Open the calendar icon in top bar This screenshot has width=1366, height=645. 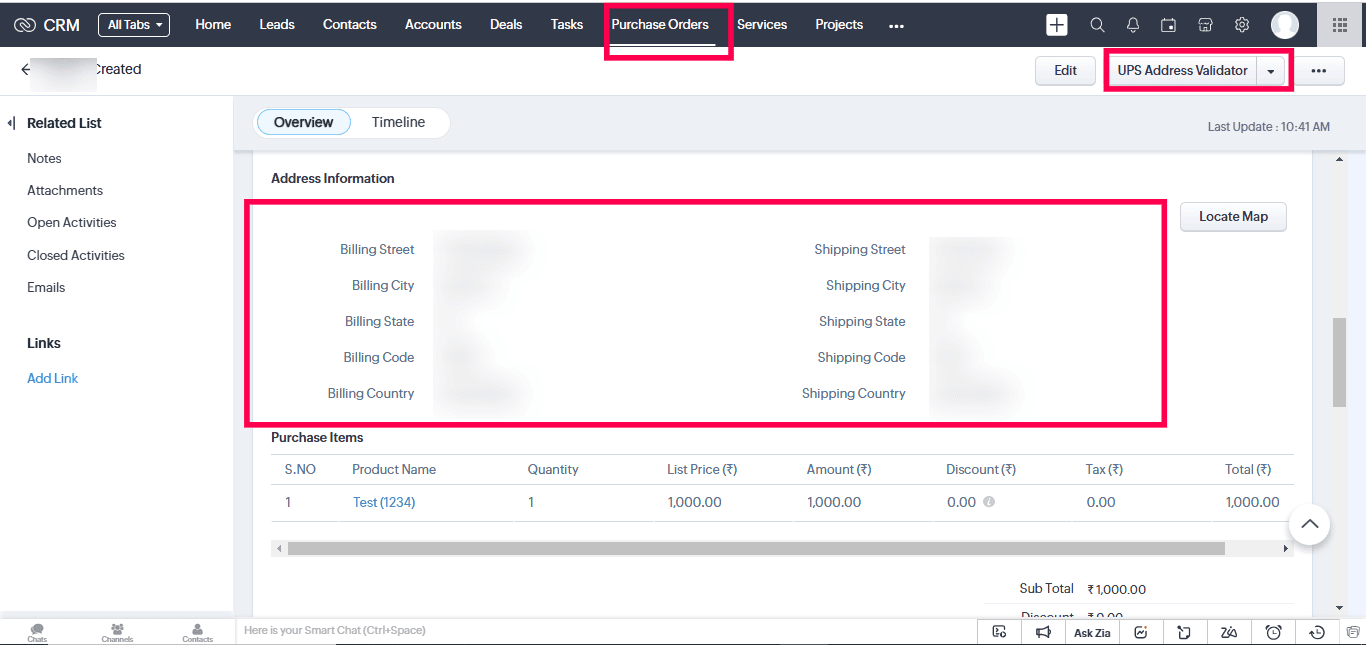1168,25
